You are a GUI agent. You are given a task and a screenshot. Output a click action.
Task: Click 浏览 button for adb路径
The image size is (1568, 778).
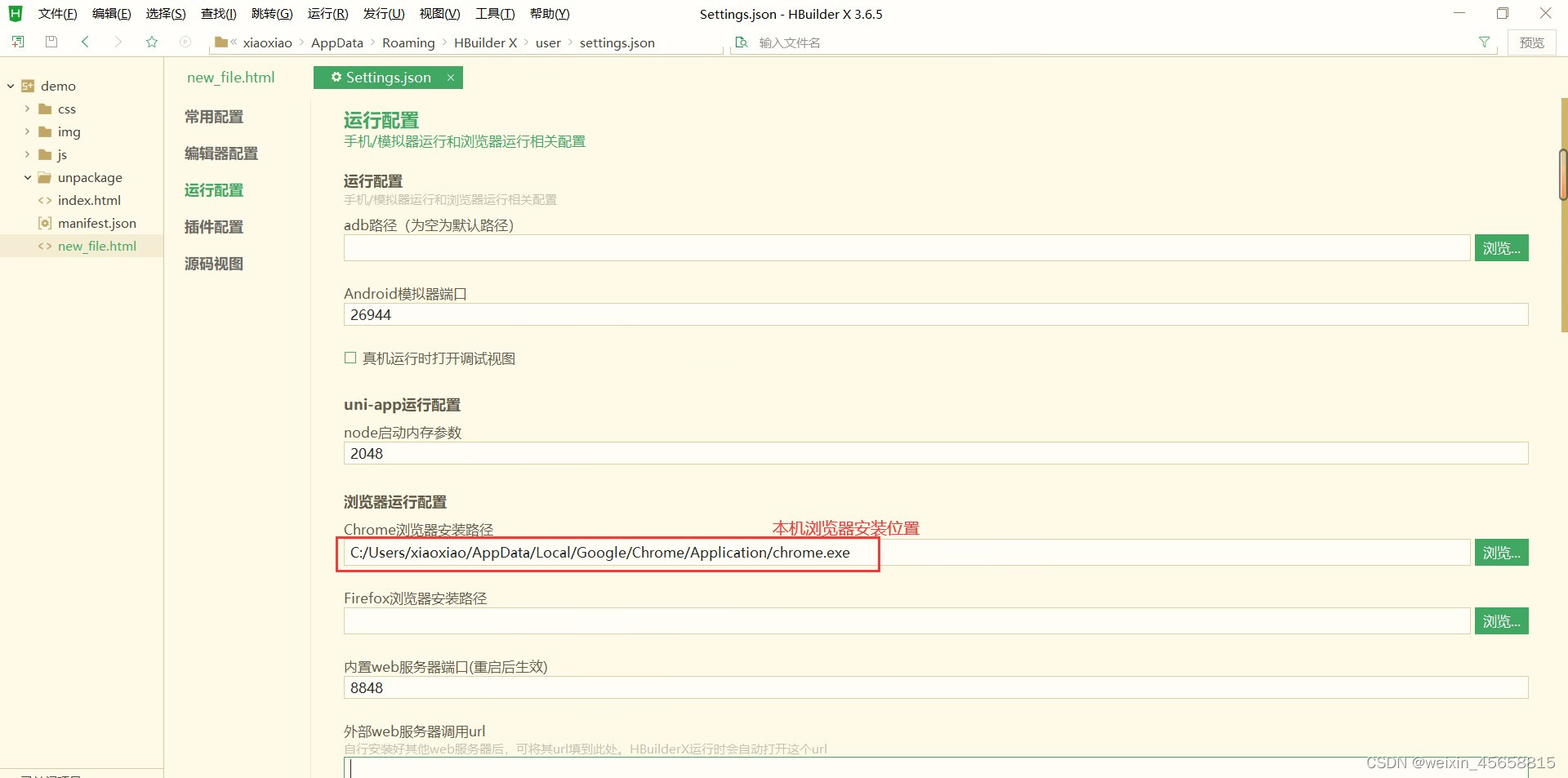tap(1501, 248)
